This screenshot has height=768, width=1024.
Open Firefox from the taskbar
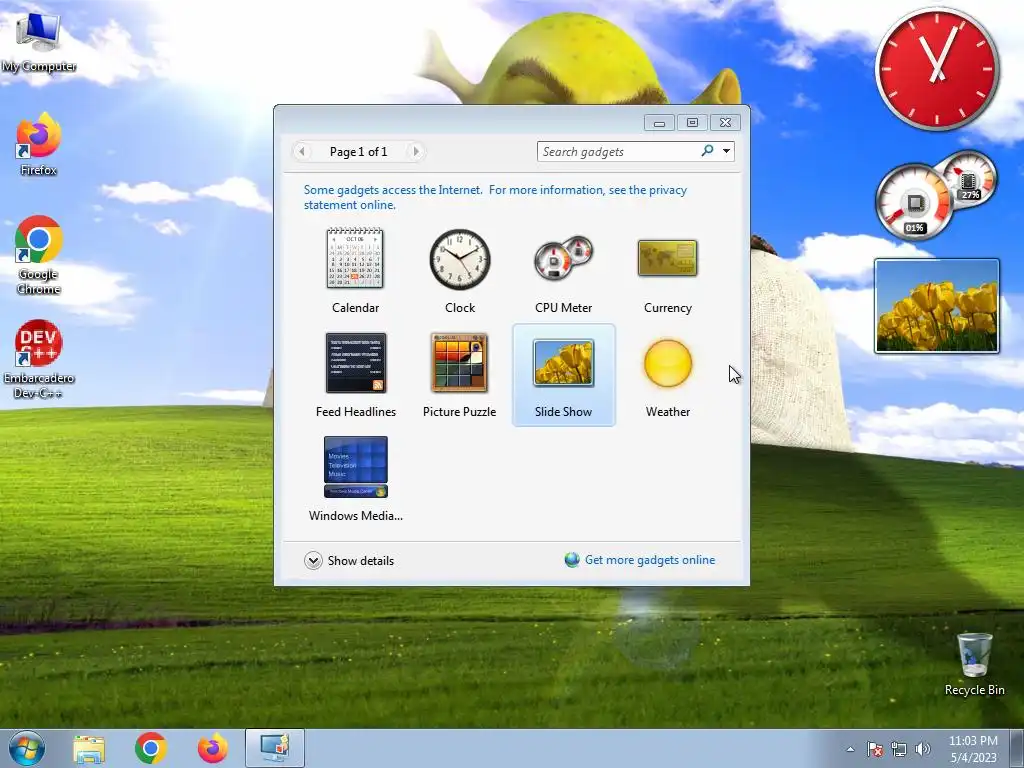(213, 748)
